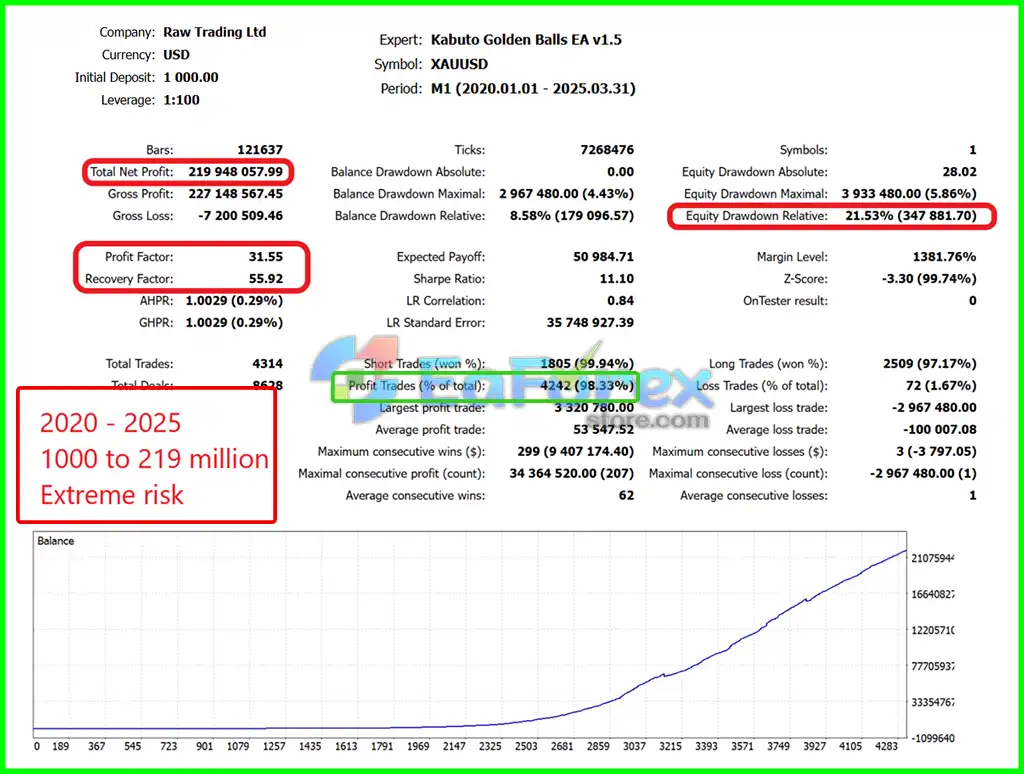The height and width of the screenshot is (774, 1024).
Task: Select equity drawdown relative "21.53% (347 881.70)"
Action: pyautogui.click(x=911, y=216)
